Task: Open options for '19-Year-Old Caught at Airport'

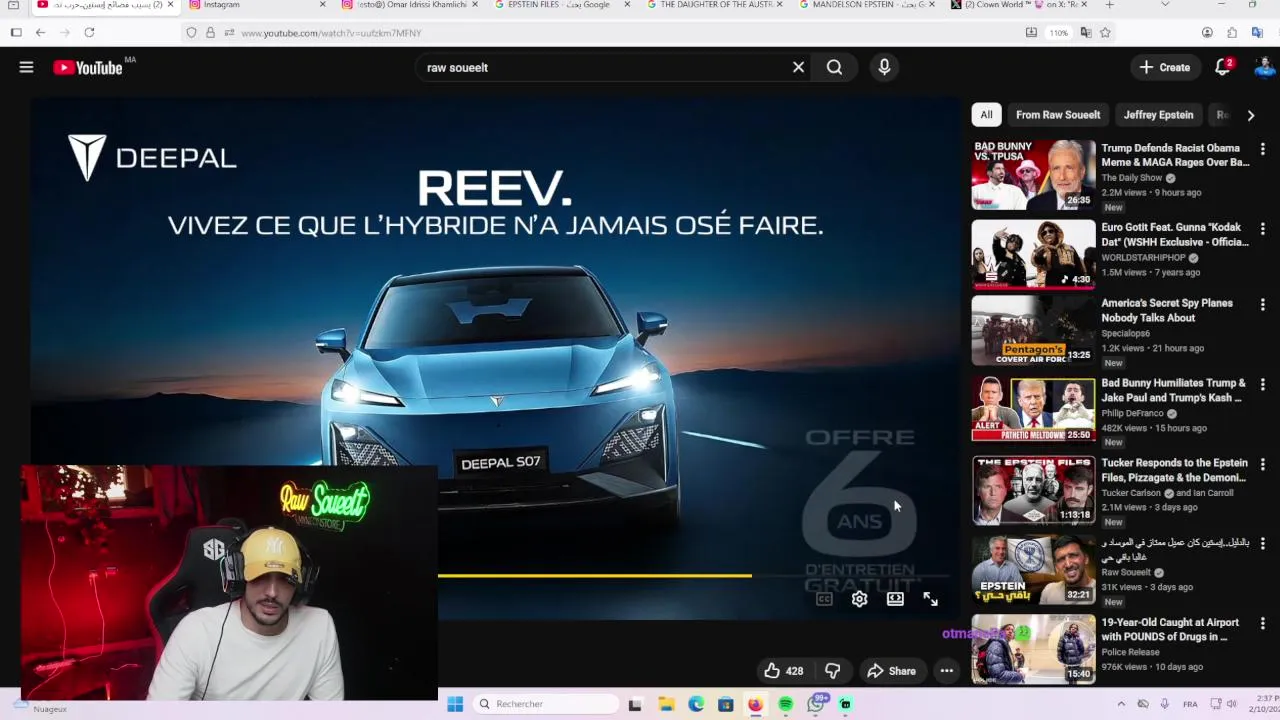Action: tap(1263, 623)
